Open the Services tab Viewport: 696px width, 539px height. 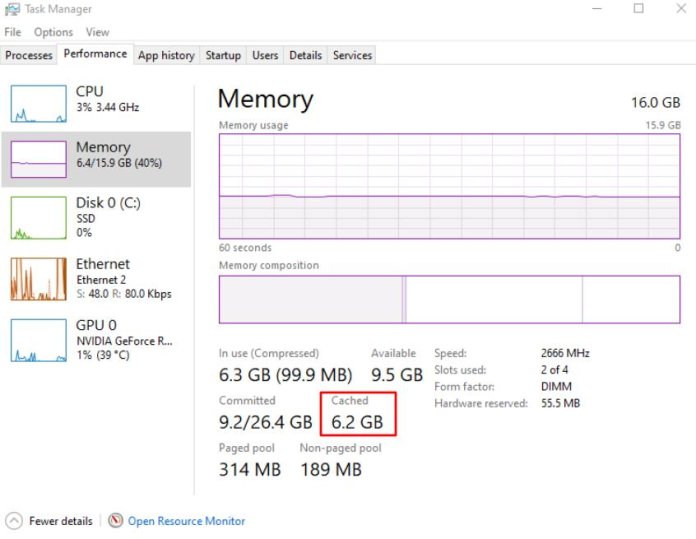tap(352, 55)
